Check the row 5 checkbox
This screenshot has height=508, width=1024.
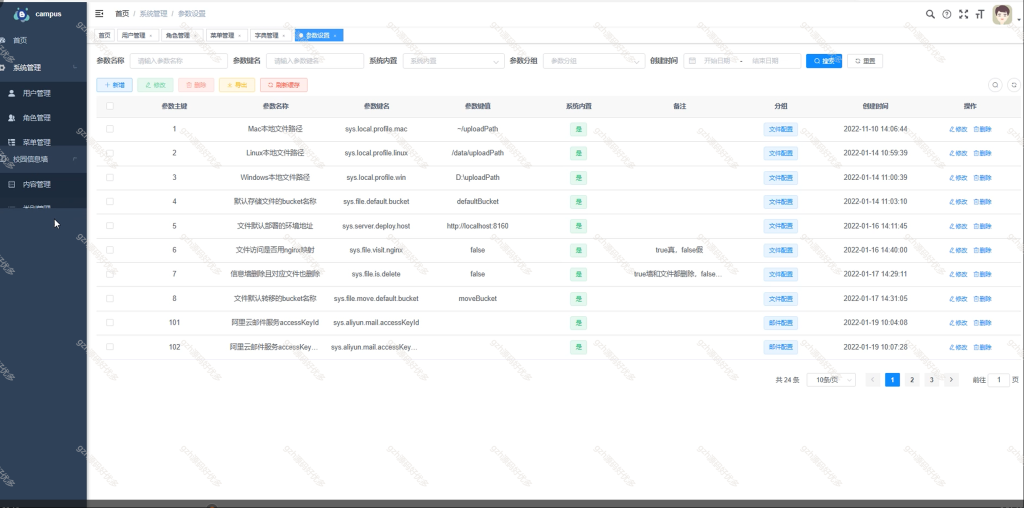[110, 225]
